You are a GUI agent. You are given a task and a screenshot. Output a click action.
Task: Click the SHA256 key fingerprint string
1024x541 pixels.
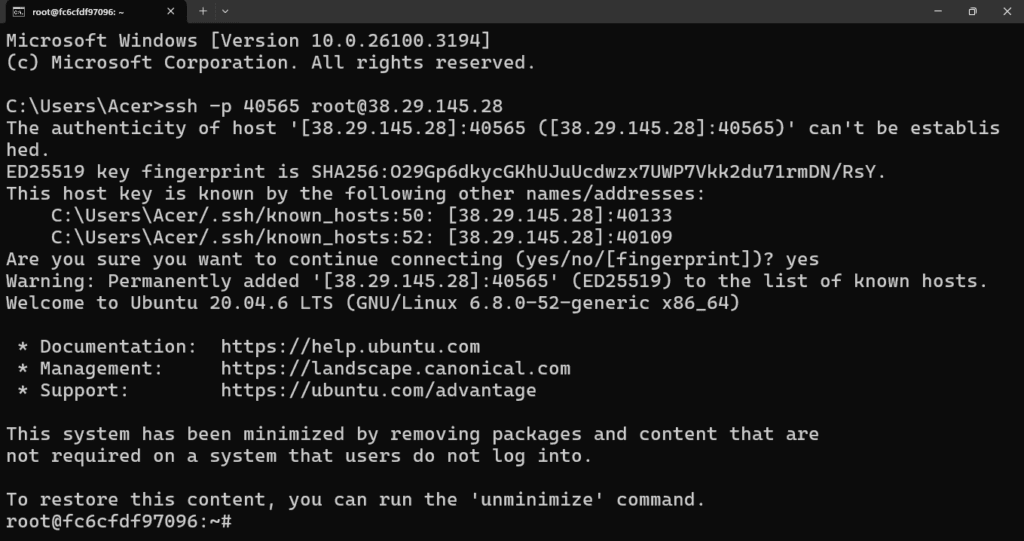click(x=598, y=172)
